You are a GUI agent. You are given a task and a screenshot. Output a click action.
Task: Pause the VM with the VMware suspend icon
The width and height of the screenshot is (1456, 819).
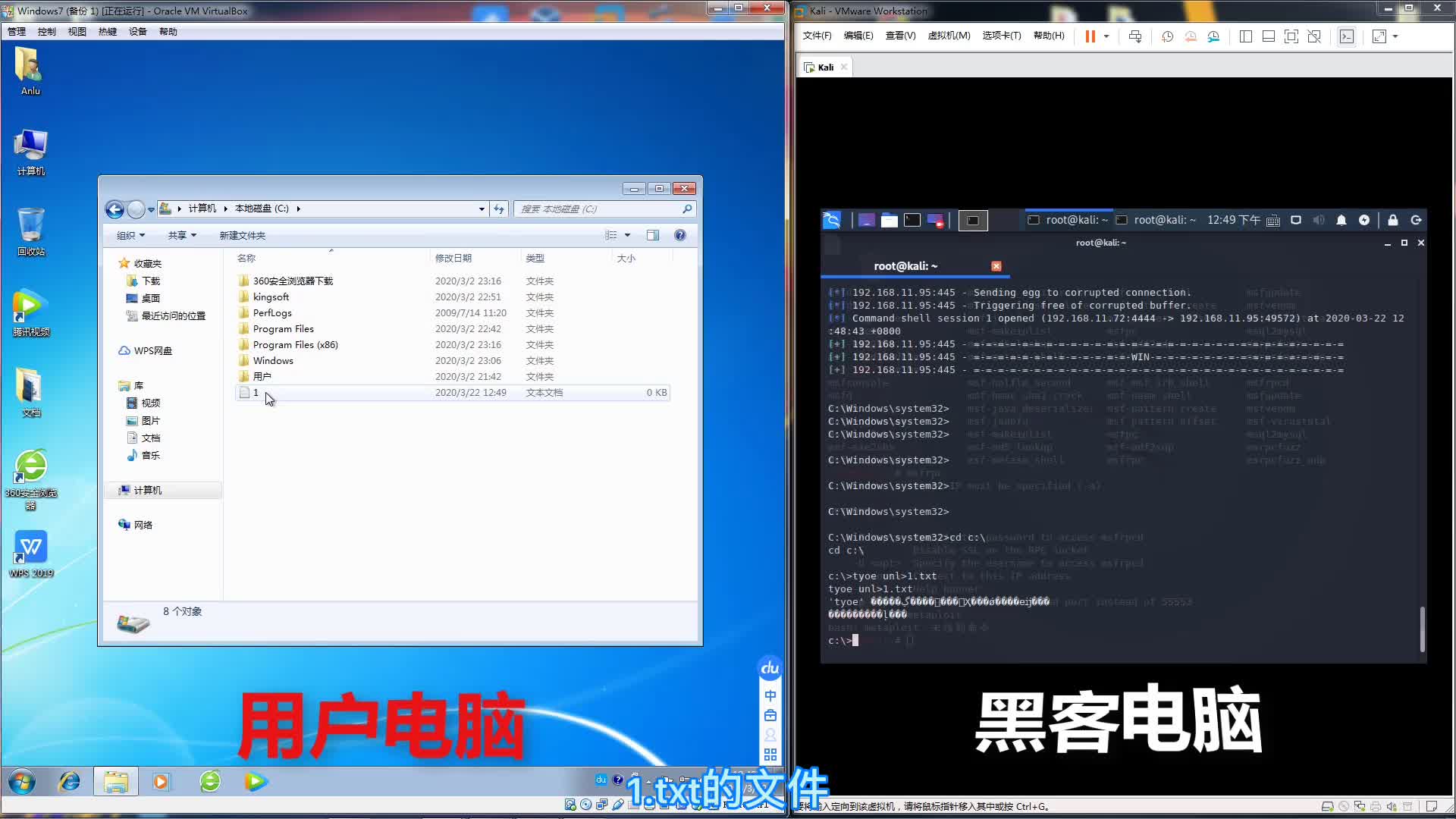(x=1090, y=36)
